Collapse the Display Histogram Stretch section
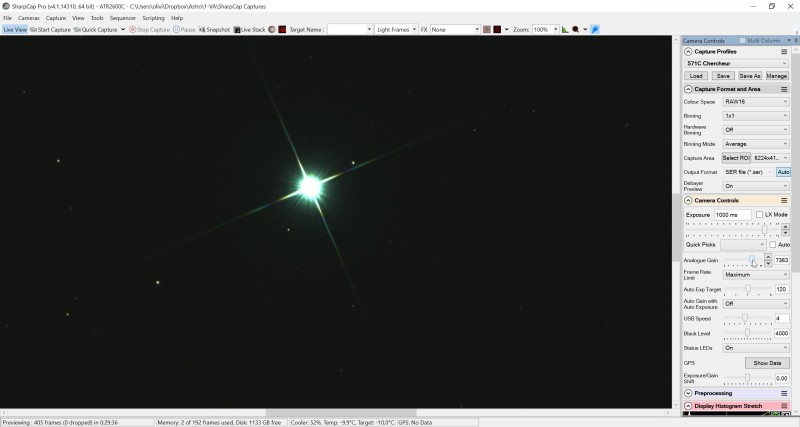Viewport: 800px width, 427px height. 688,406
